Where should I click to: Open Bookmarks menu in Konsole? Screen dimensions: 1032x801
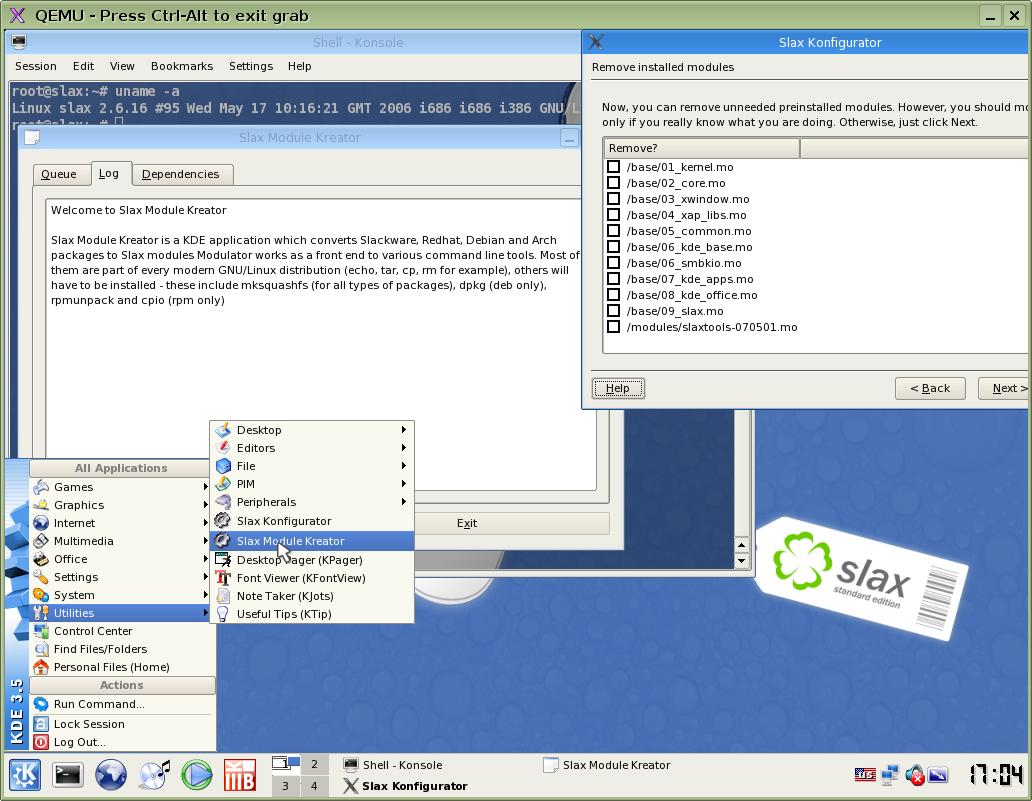(x=182, y=66)
